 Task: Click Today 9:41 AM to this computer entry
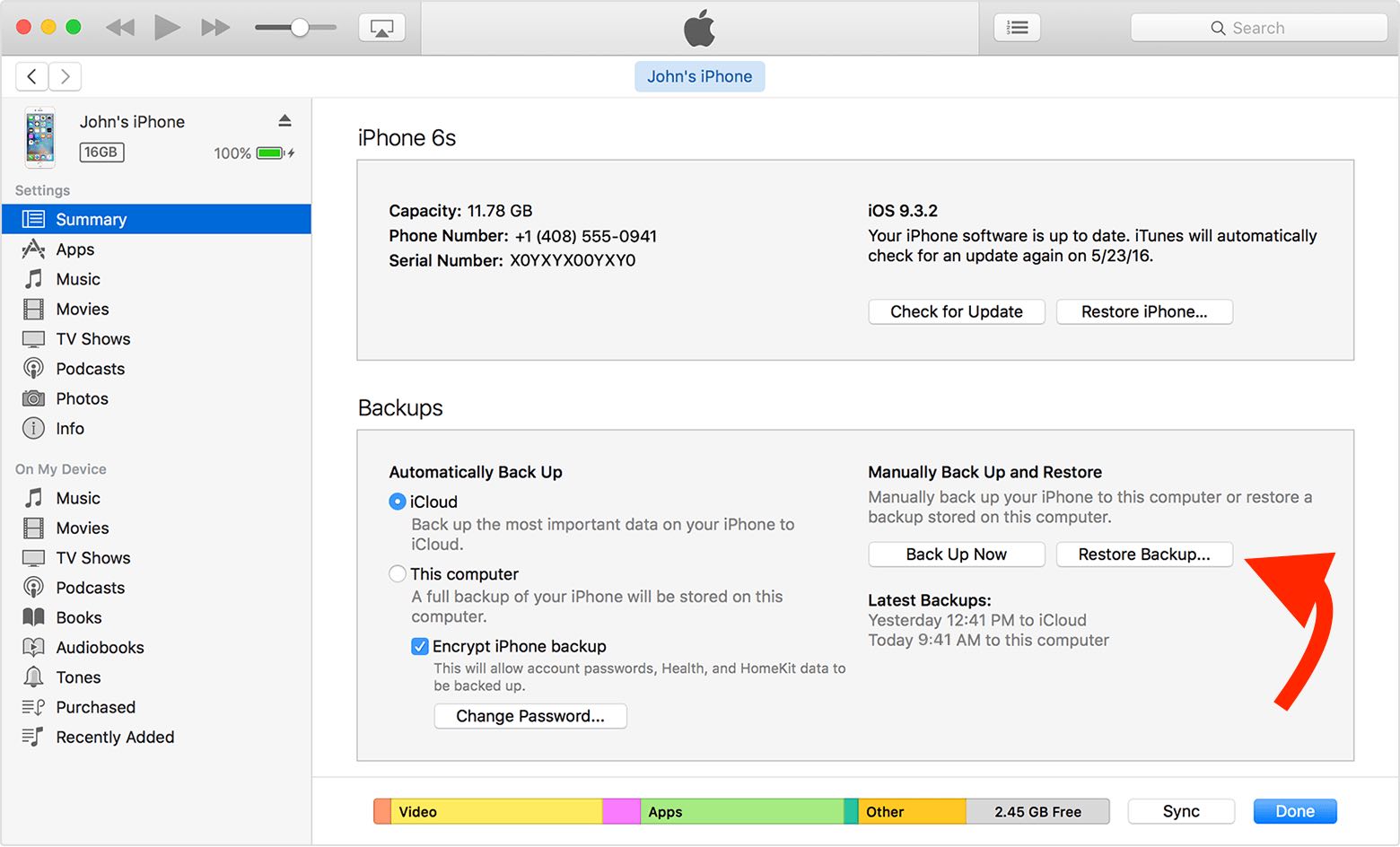pyautogui.click(x=988, y=640)
